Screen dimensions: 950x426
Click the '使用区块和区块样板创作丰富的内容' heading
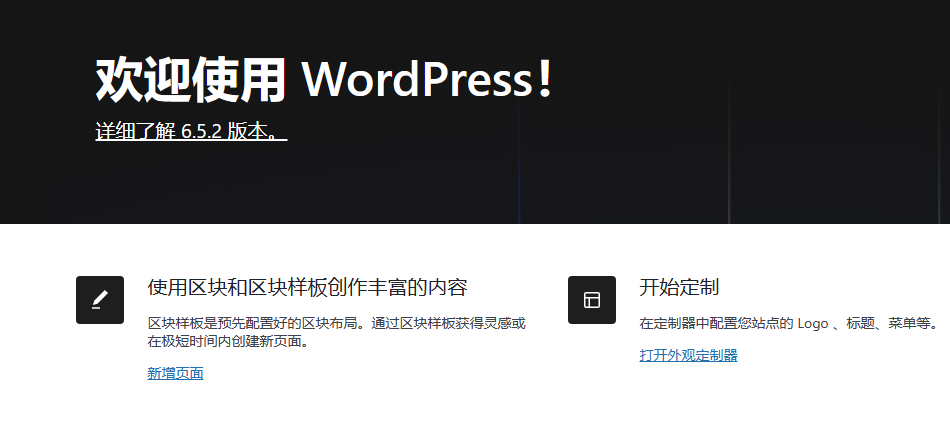coord(307,287)
